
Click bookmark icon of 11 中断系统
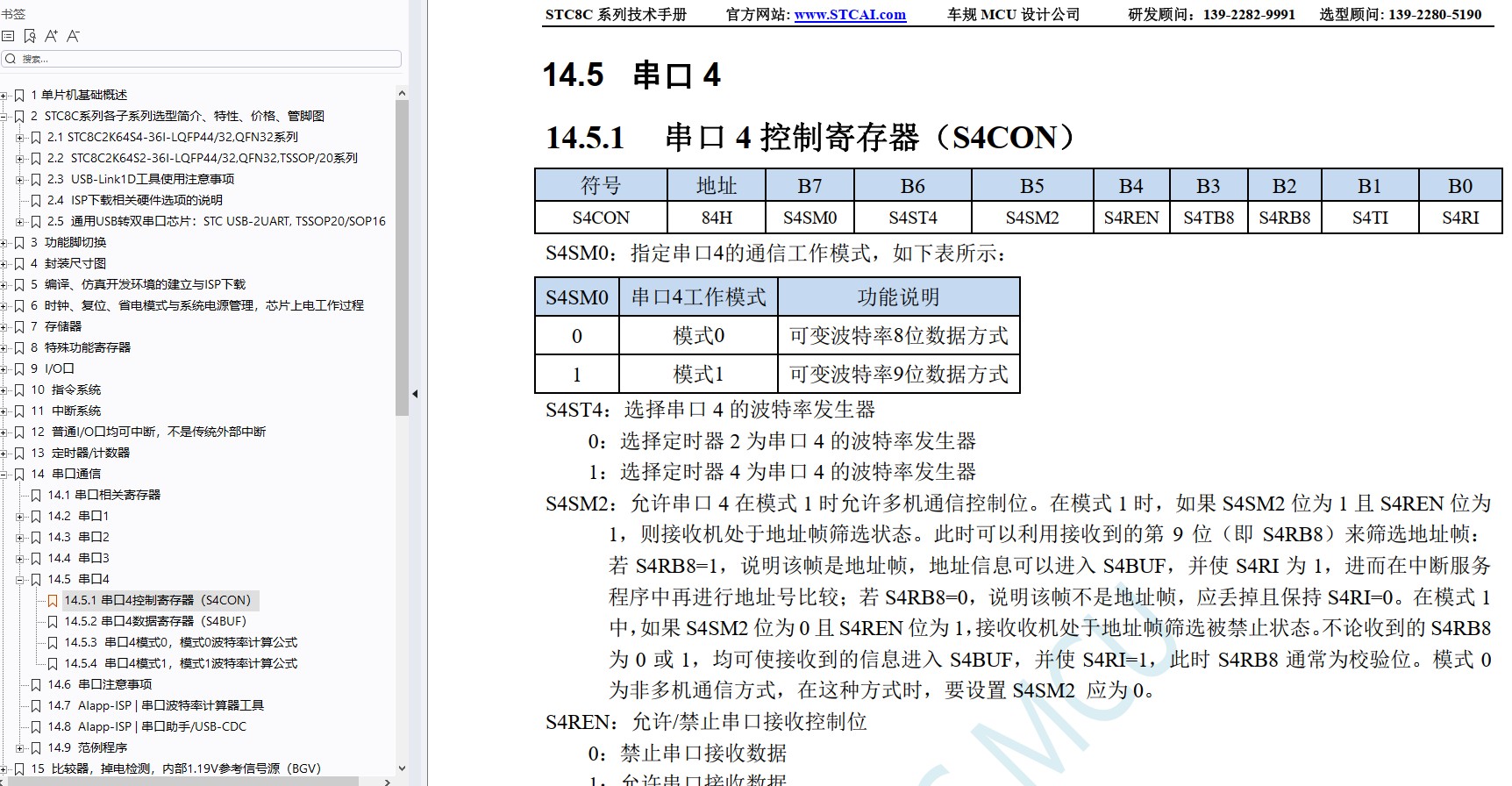[19, 411]
